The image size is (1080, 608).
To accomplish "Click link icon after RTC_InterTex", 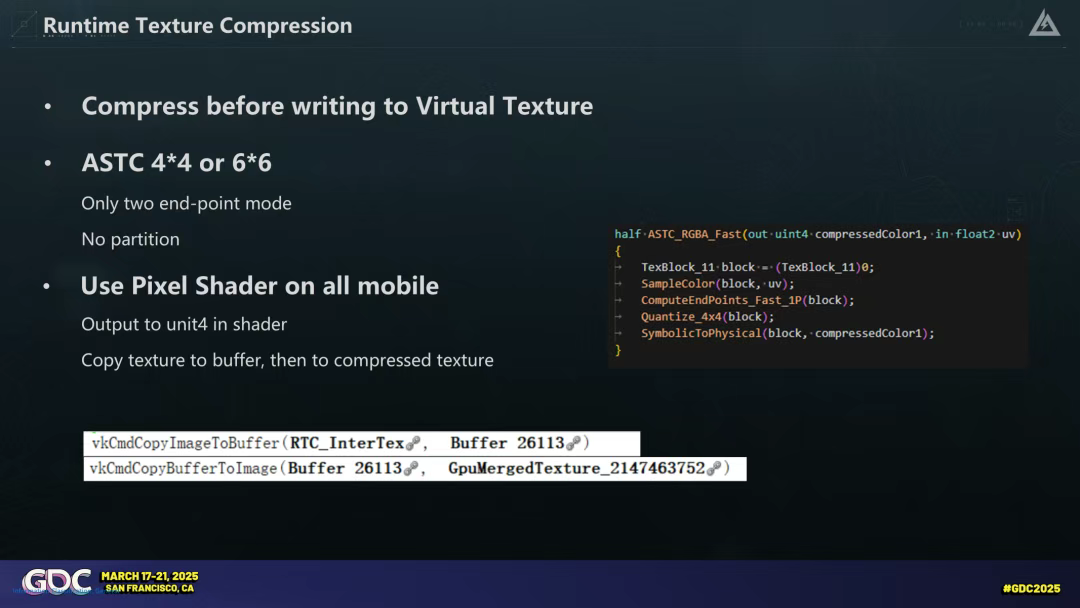I will pyautogui.click(x=413, y=443).
